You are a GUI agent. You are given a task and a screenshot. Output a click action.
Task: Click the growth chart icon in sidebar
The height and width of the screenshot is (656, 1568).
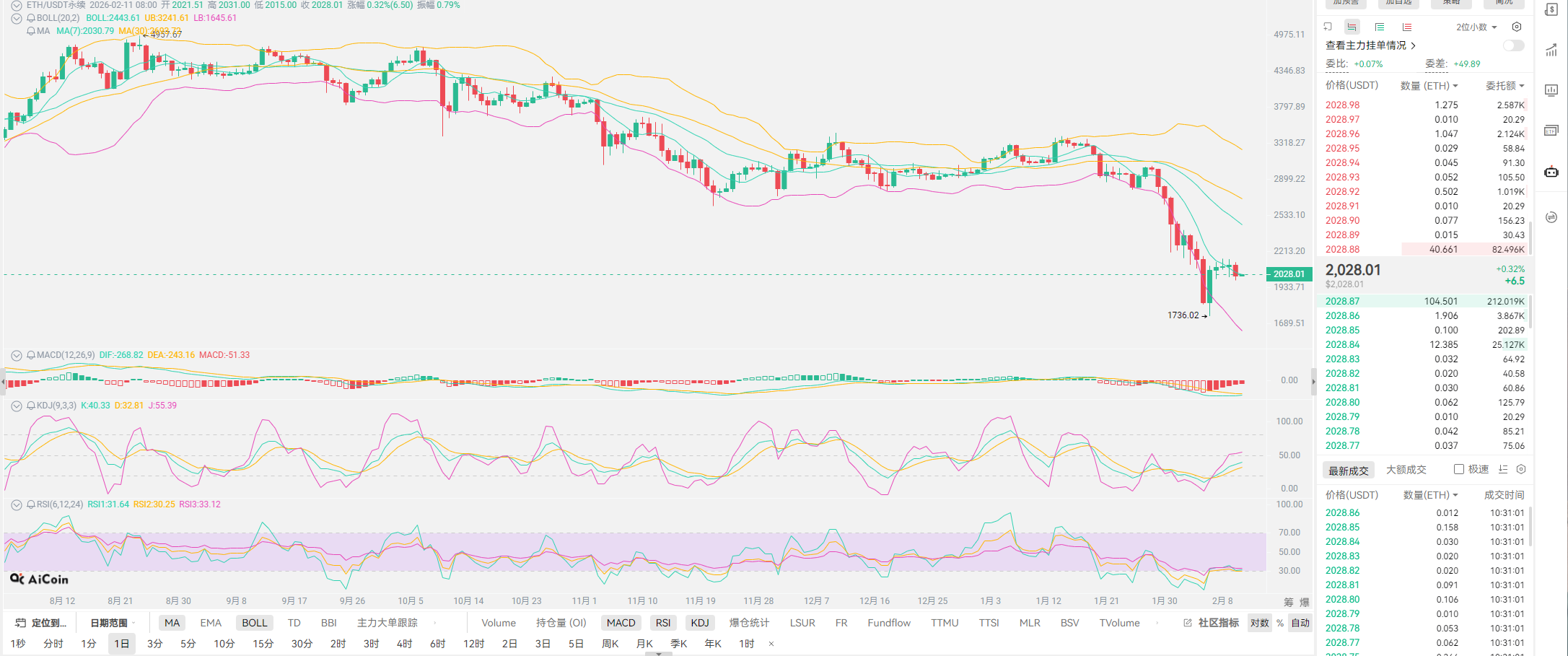click(x=1551, y=50)
